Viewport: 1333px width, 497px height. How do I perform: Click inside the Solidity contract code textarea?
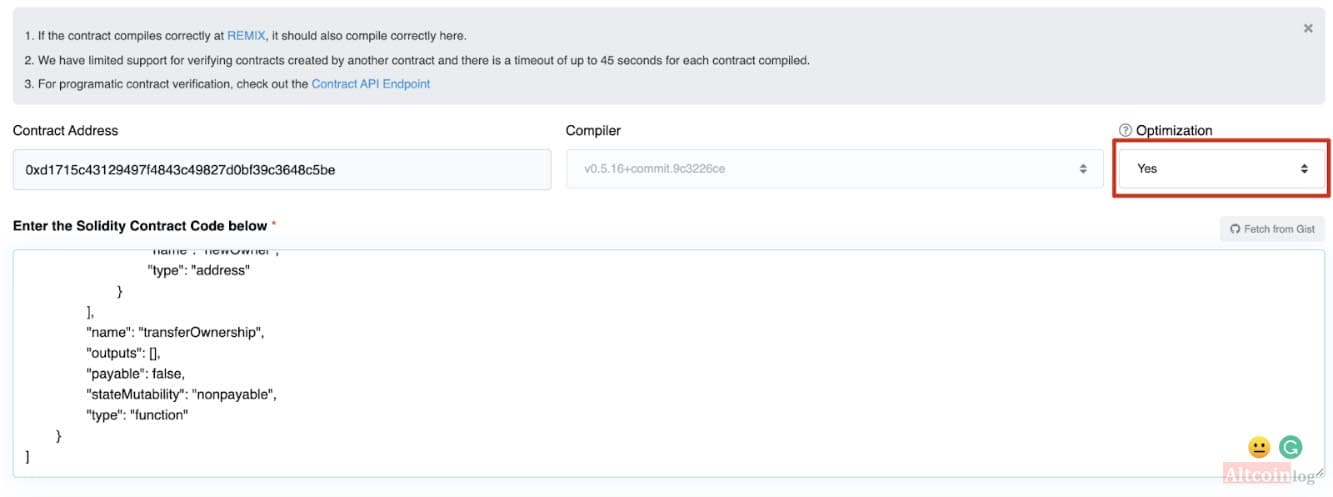pos(668,363)
